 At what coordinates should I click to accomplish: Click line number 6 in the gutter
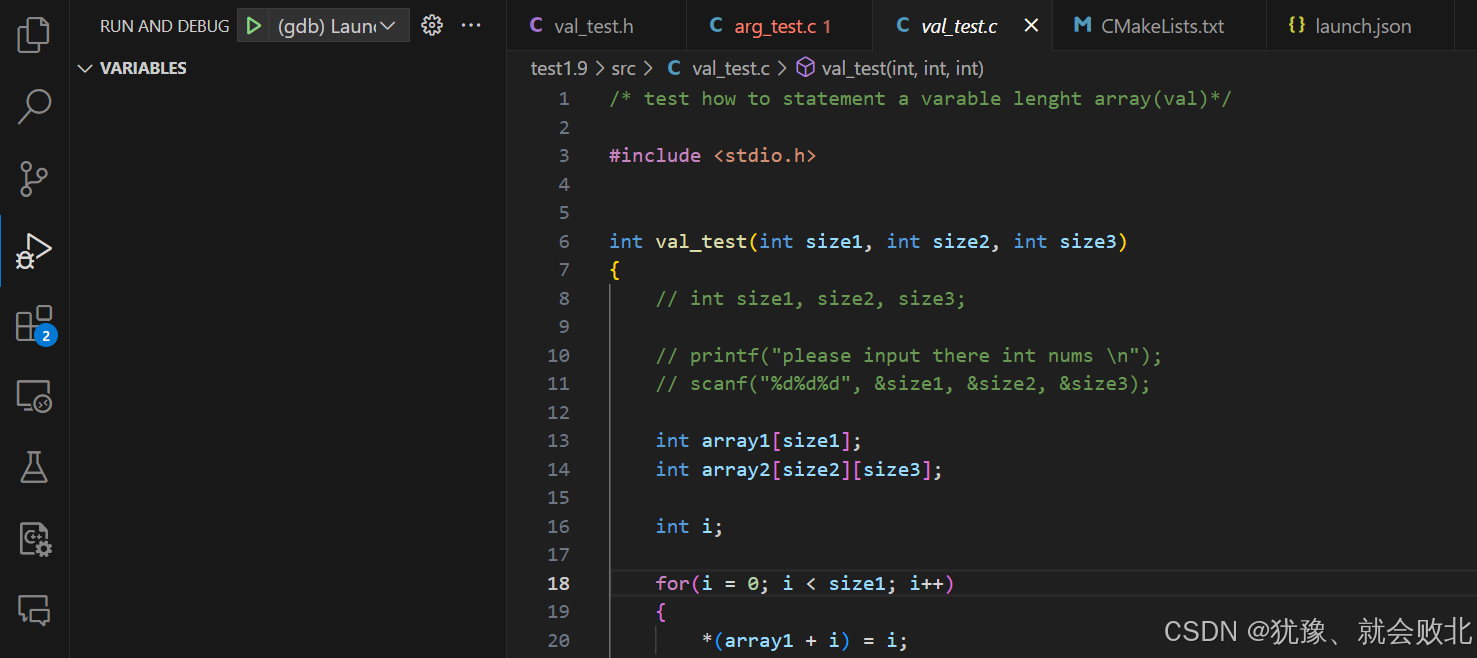564,241
